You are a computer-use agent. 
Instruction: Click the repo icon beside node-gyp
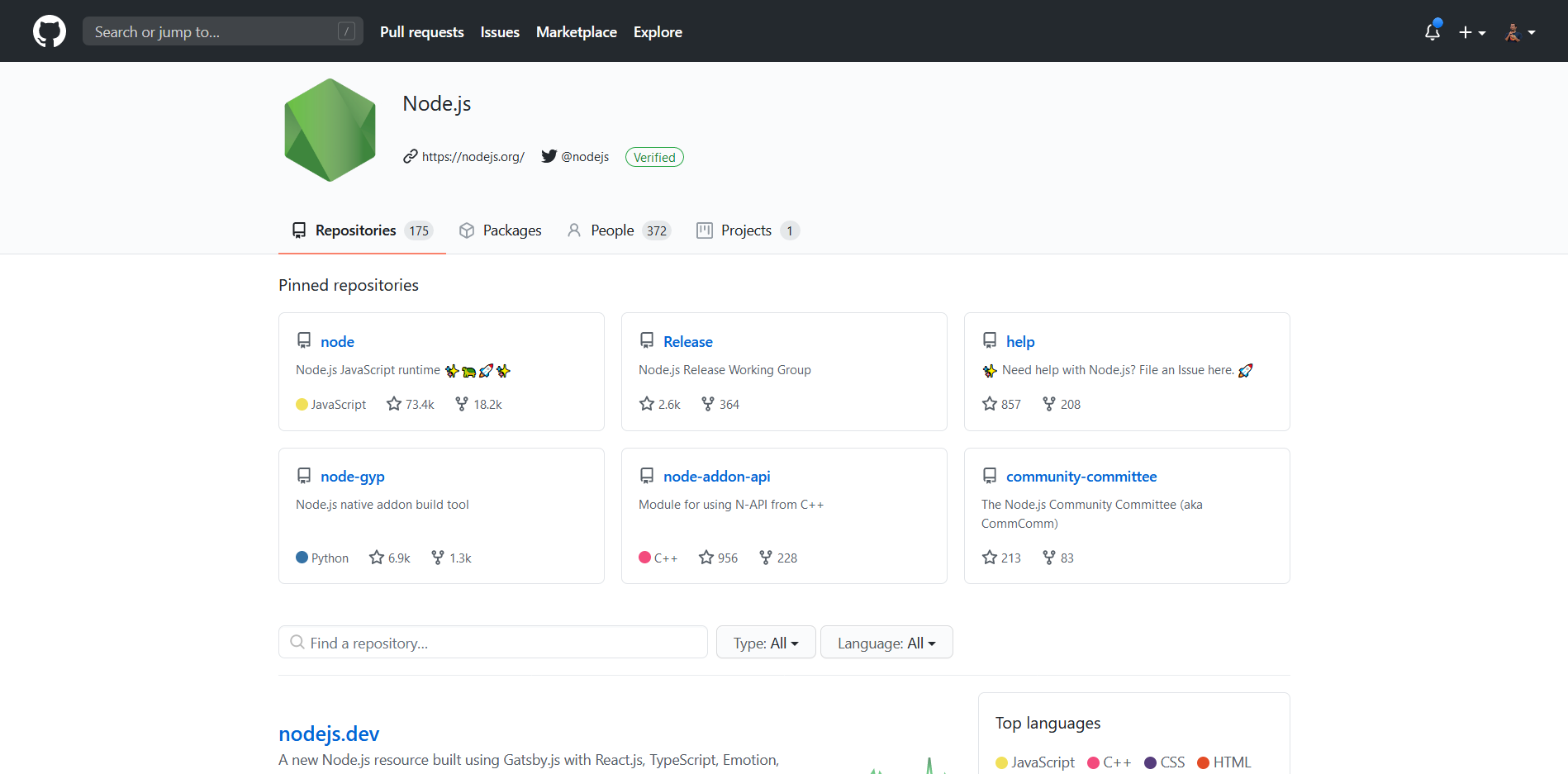(304, 476)
